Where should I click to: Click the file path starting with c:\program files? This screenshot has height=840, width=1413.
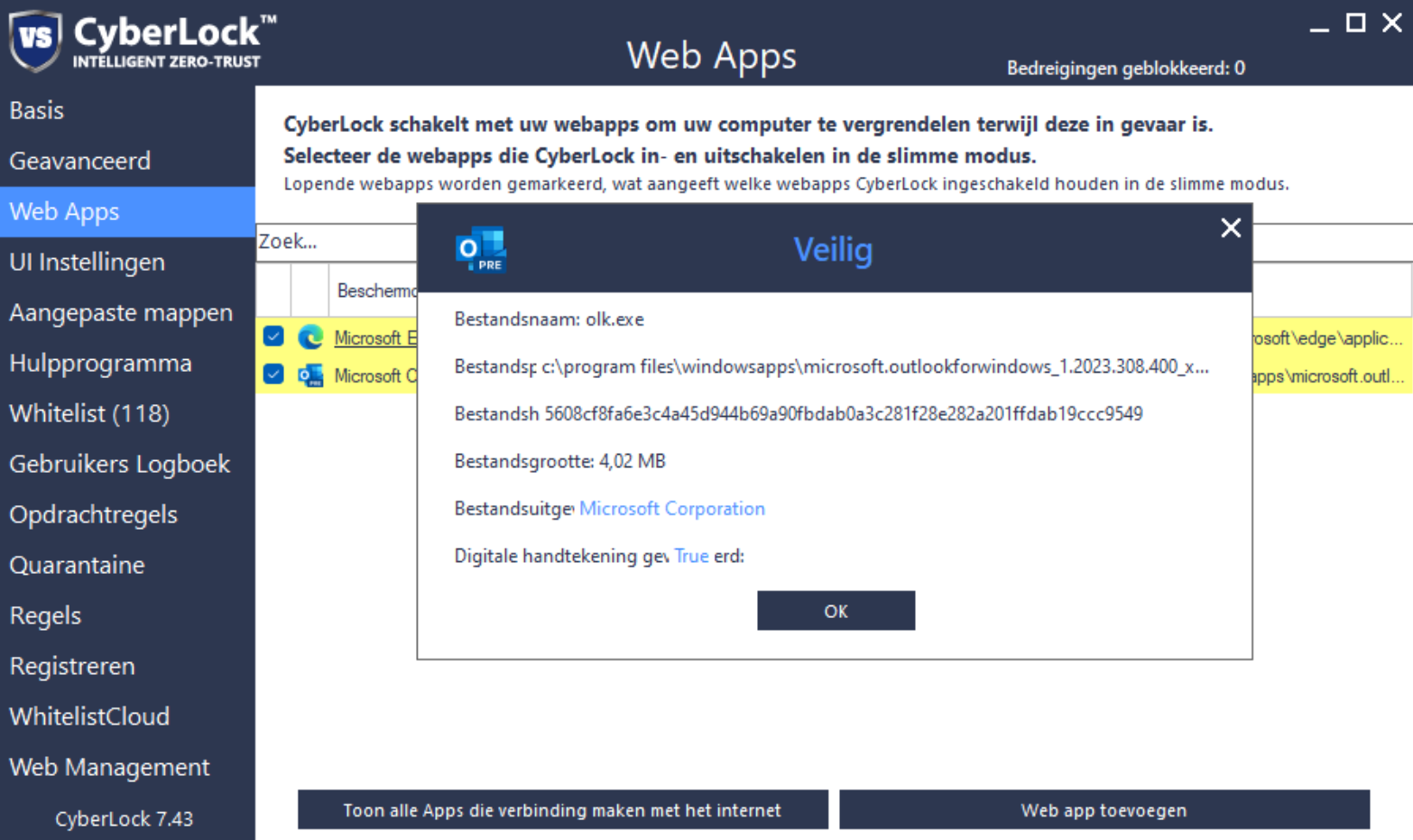(x=875, y=366)
